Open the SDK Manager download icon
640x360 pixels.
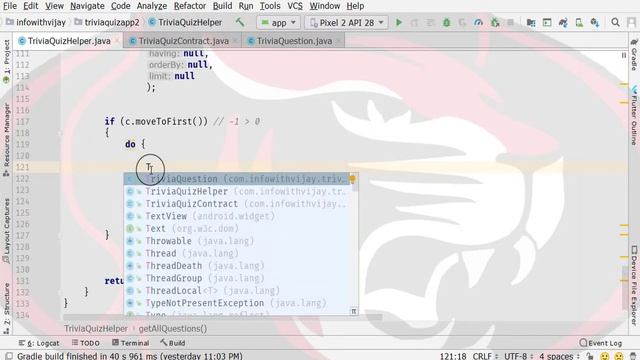point(595,22)
